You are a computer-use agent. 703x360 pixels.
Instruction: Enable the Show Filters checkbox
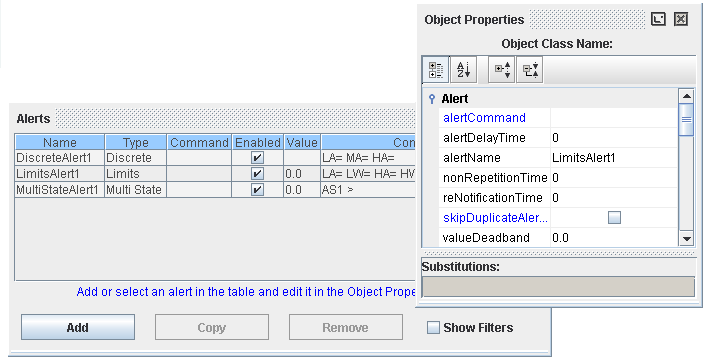click(x=433, y=328)
